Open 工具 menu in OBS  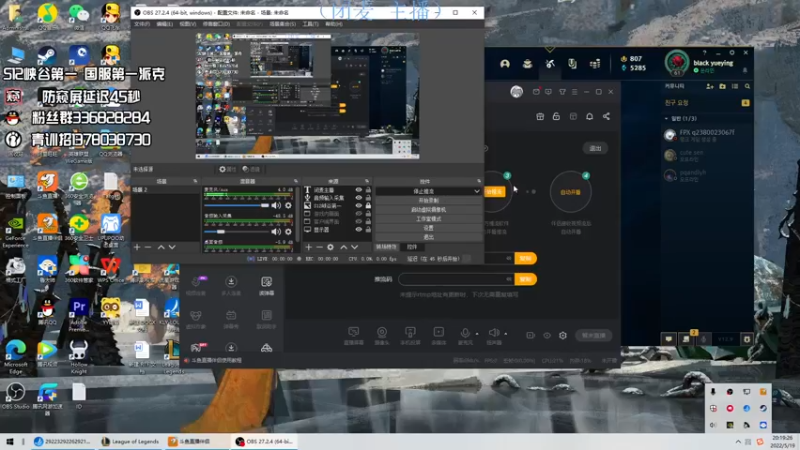pyautogui.click(x=310, y=24)
